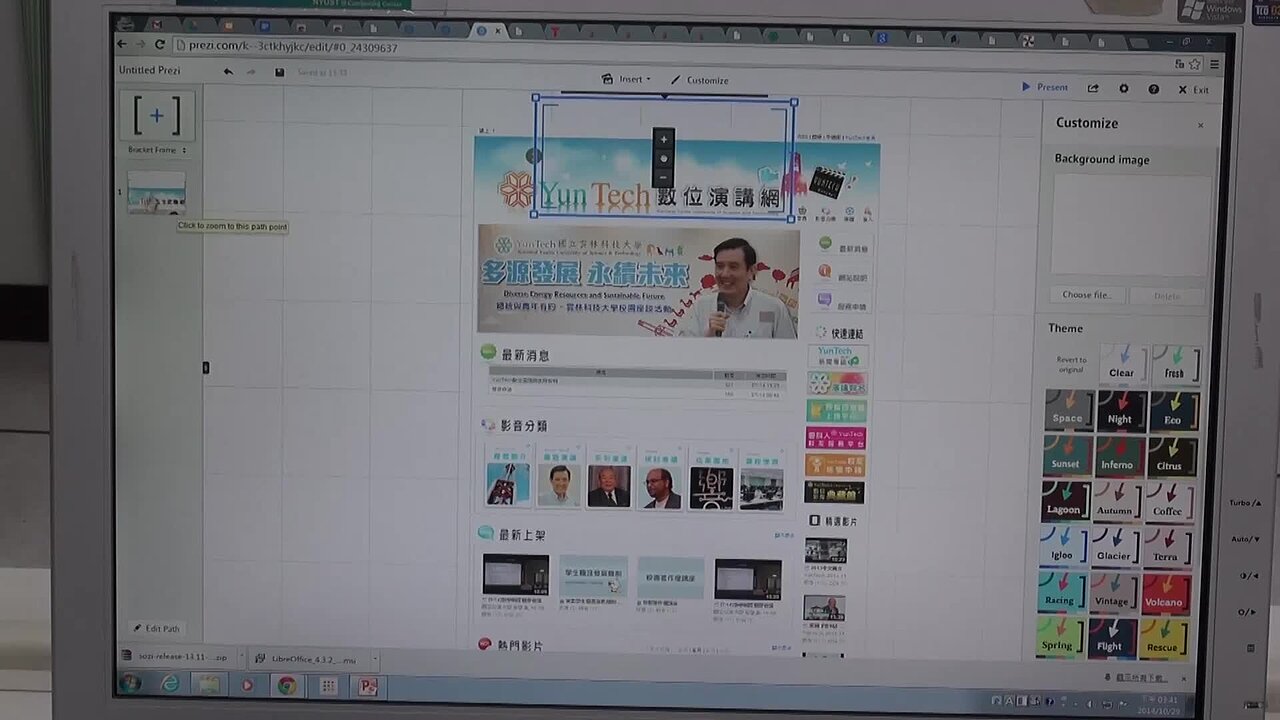Pick the Igloo theme
The image size is (1280, 720).
(x=1062, y=546)
